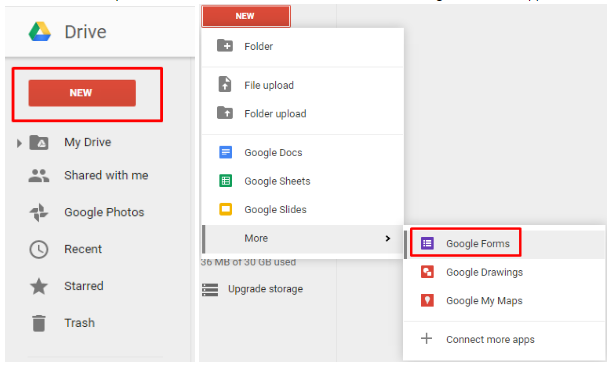The image size is (610, 366).
Task: Click the blue Google Docs icon
Action: [x=226, y=152]
